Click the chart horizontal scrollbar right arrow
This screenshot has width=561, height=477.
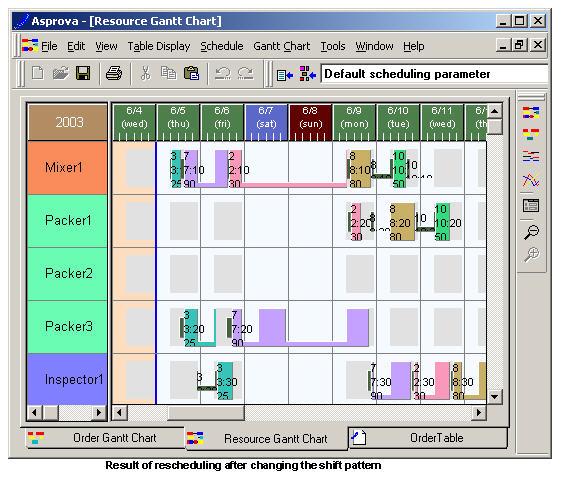pyautogui.click(x=479, y=413)
